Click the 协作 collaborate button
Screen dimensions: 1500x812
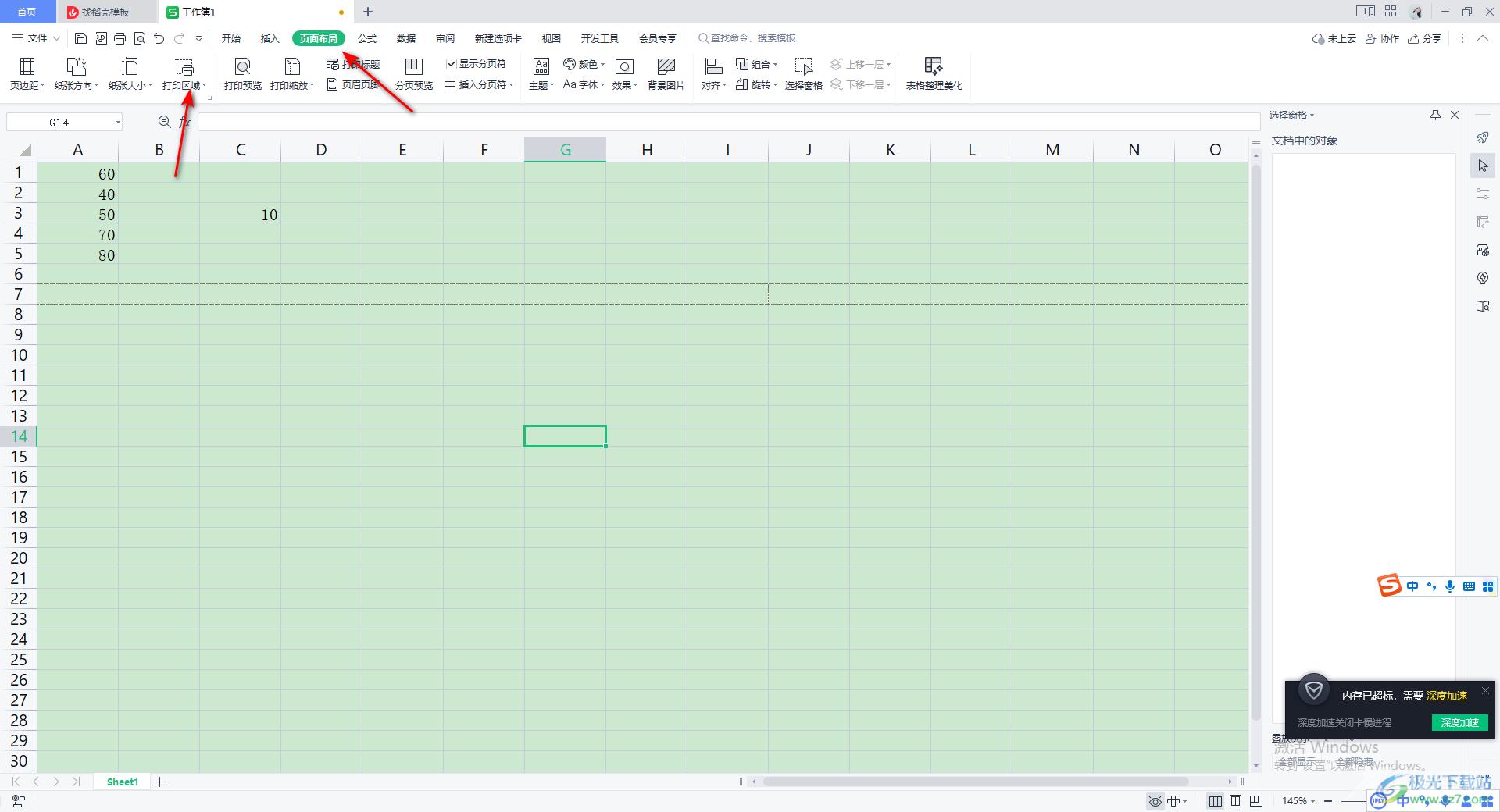point(1382,38)
